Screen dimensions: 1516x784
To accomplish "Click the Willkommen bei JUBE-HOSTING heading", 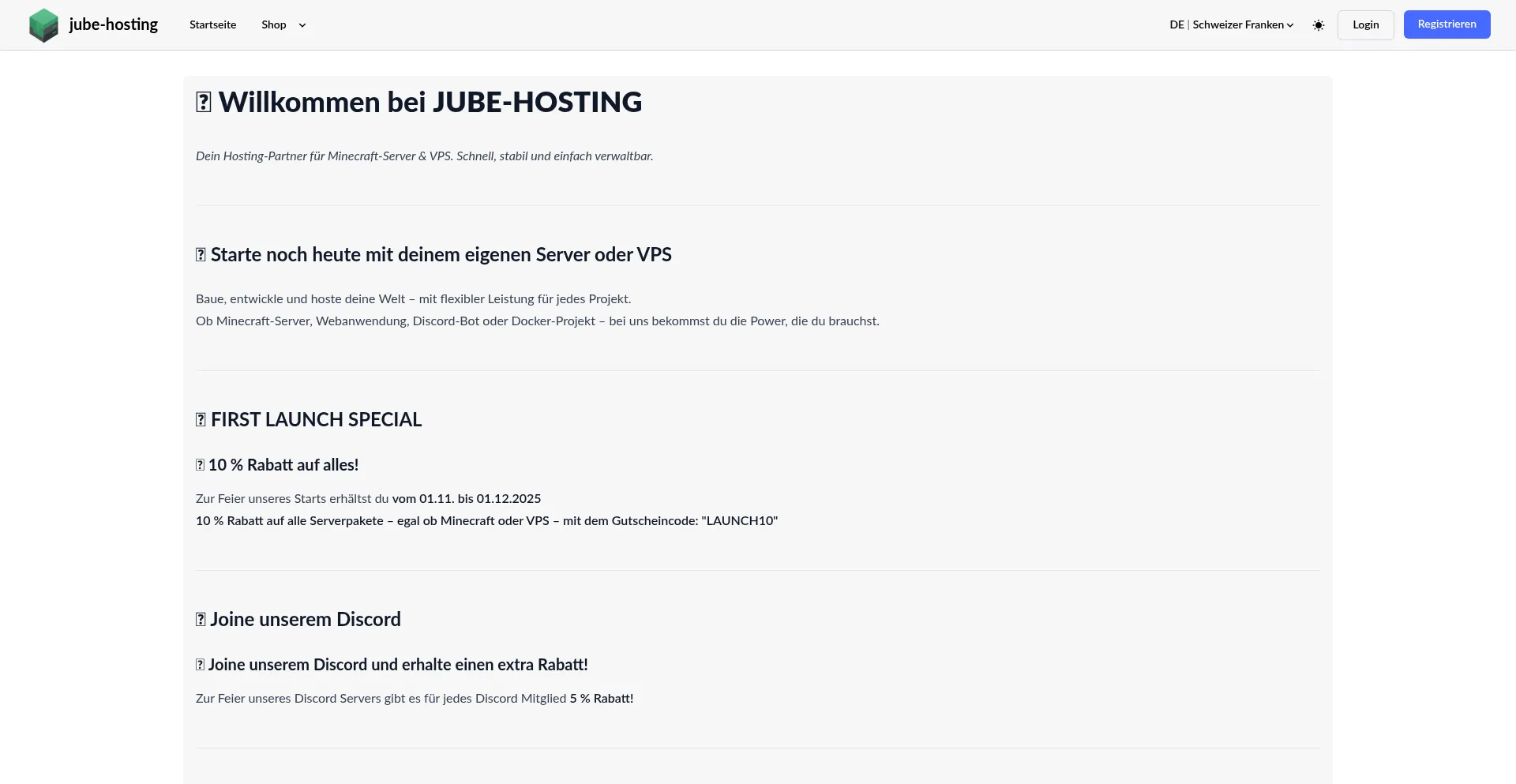I will click(x=430, y=103).
